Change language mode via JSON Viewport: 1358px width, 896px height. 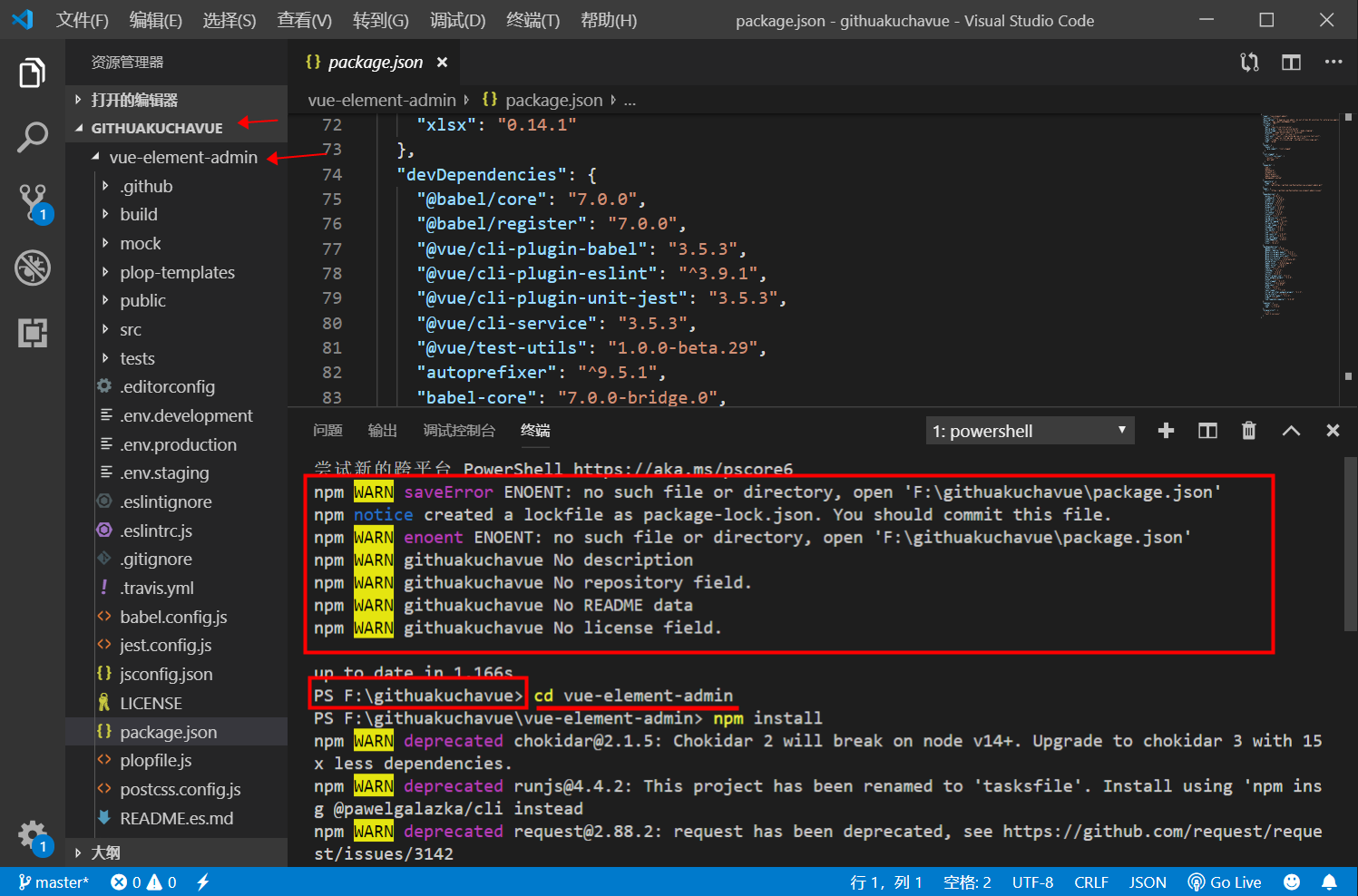1148,882
